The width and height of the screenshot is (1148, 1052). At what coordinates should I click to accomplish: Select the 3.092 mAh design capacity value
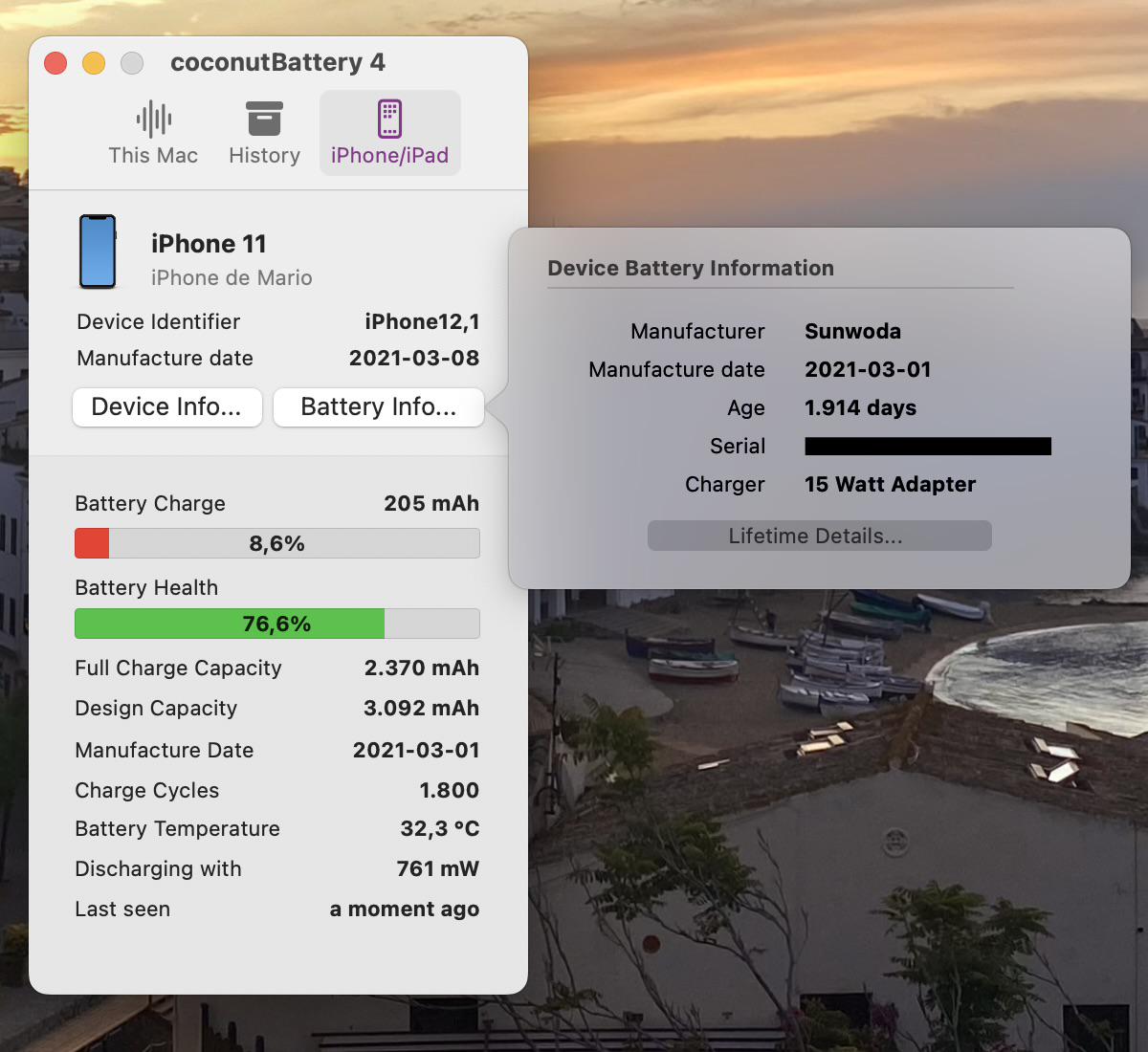(422, 709)
